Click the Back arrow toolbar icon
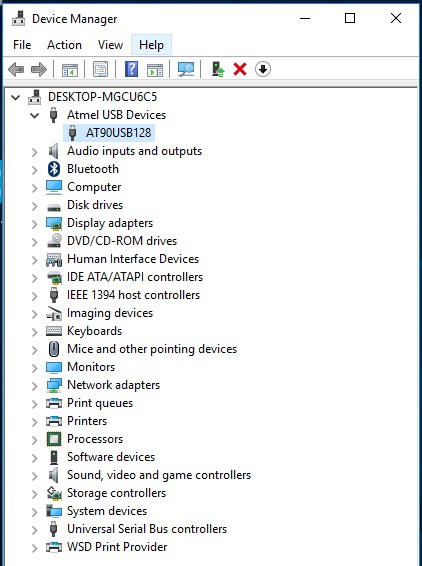The image size is (422, 566). tap(16, 69)
